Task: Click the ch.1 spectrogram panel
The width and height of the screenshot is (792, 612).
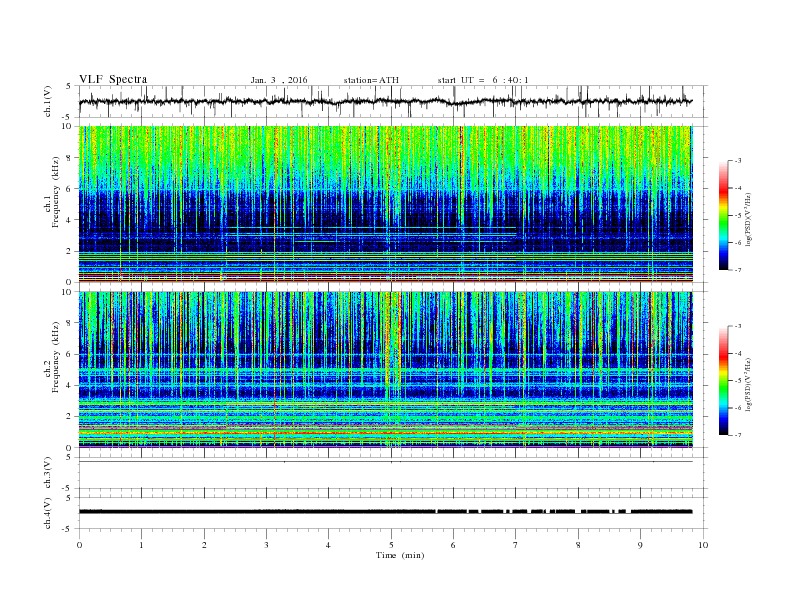Action: [x=386, y=204]
